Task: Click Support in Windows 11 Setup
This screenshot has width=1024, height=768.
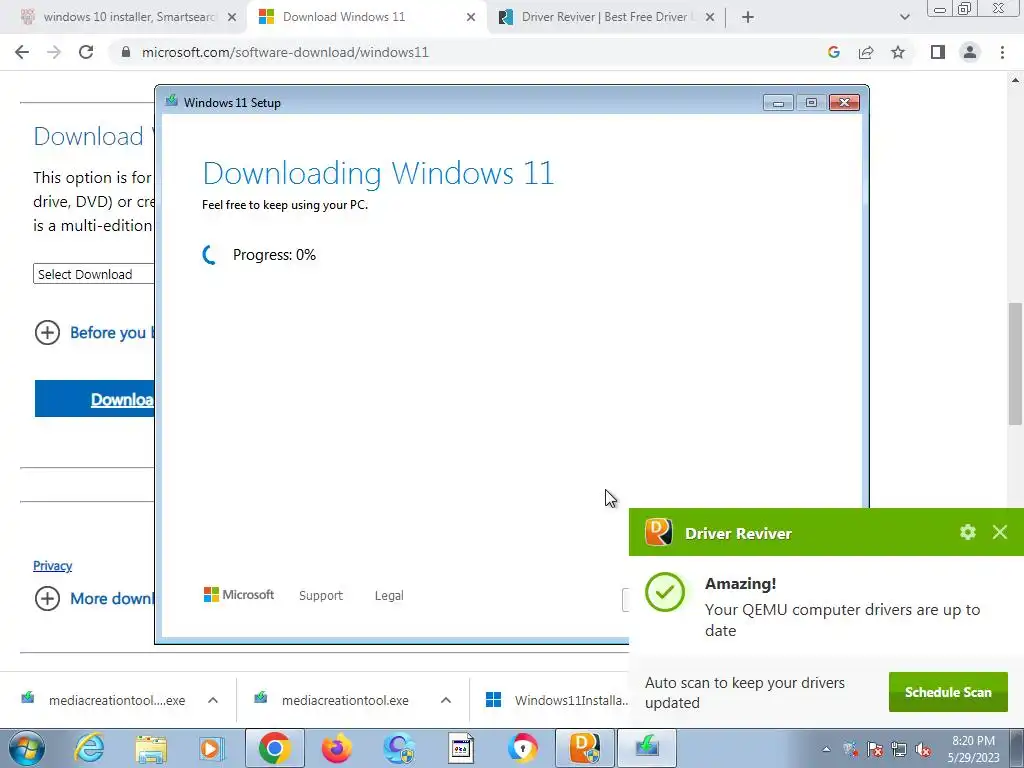Action: point(321,596)
